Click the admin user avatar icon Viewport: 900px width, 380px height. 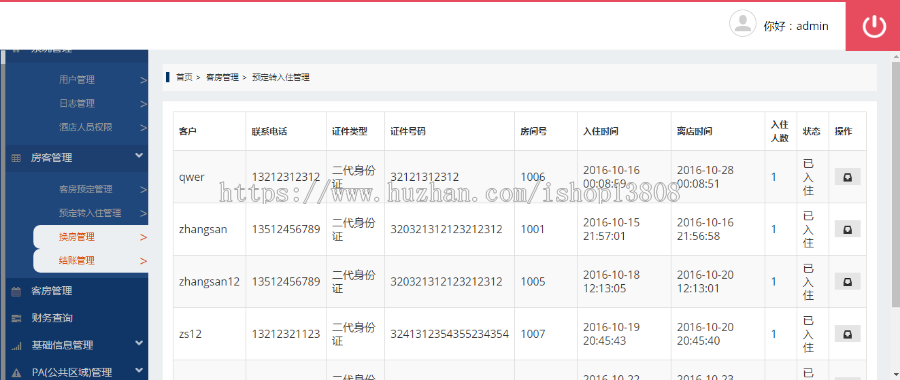tap(742, 24)
